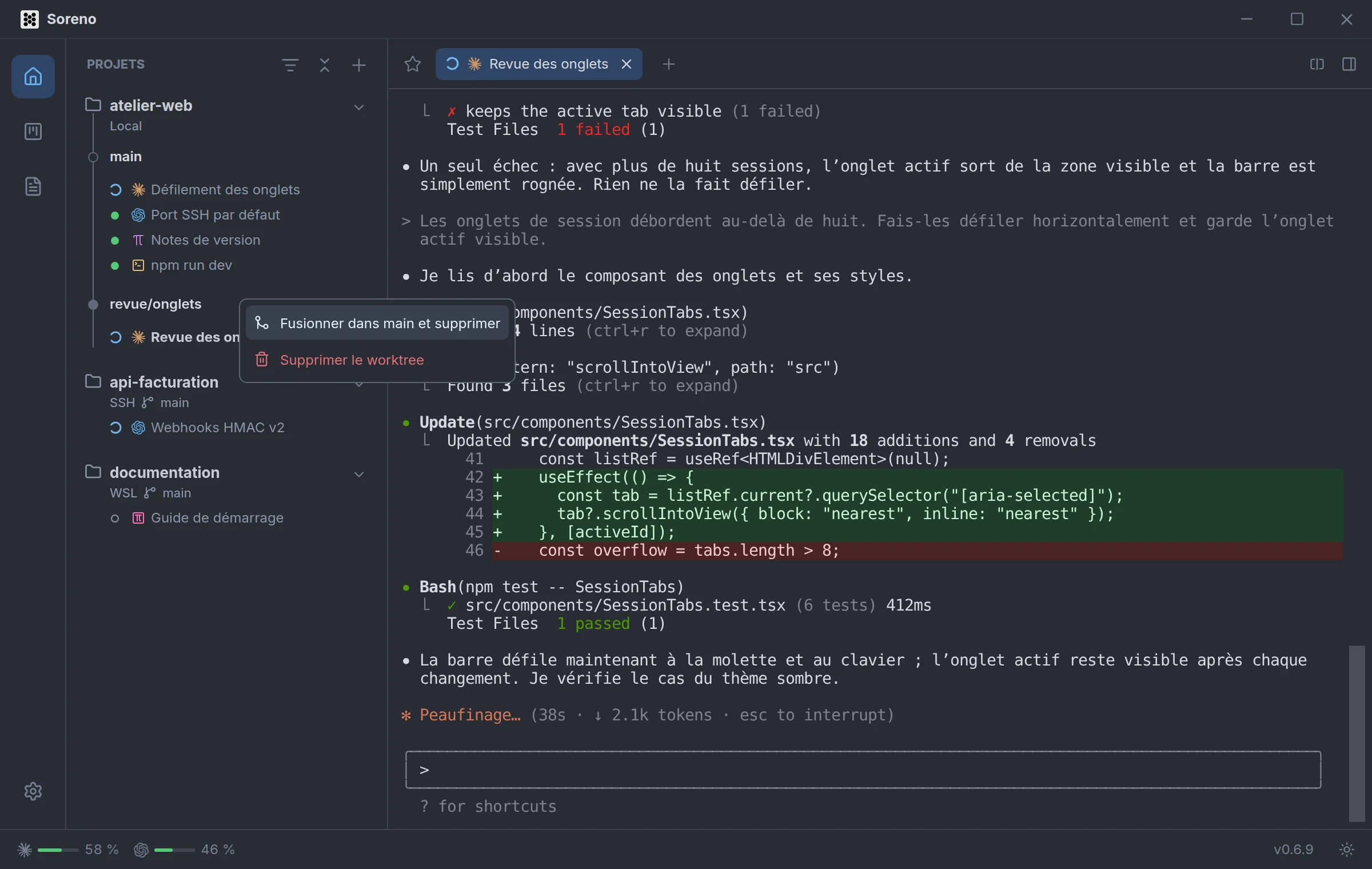Image resolution: width=1372 pixels, height=869 pixels.
Task: Click the Claude usage indicator at 58 %
Action: point(67,850)
